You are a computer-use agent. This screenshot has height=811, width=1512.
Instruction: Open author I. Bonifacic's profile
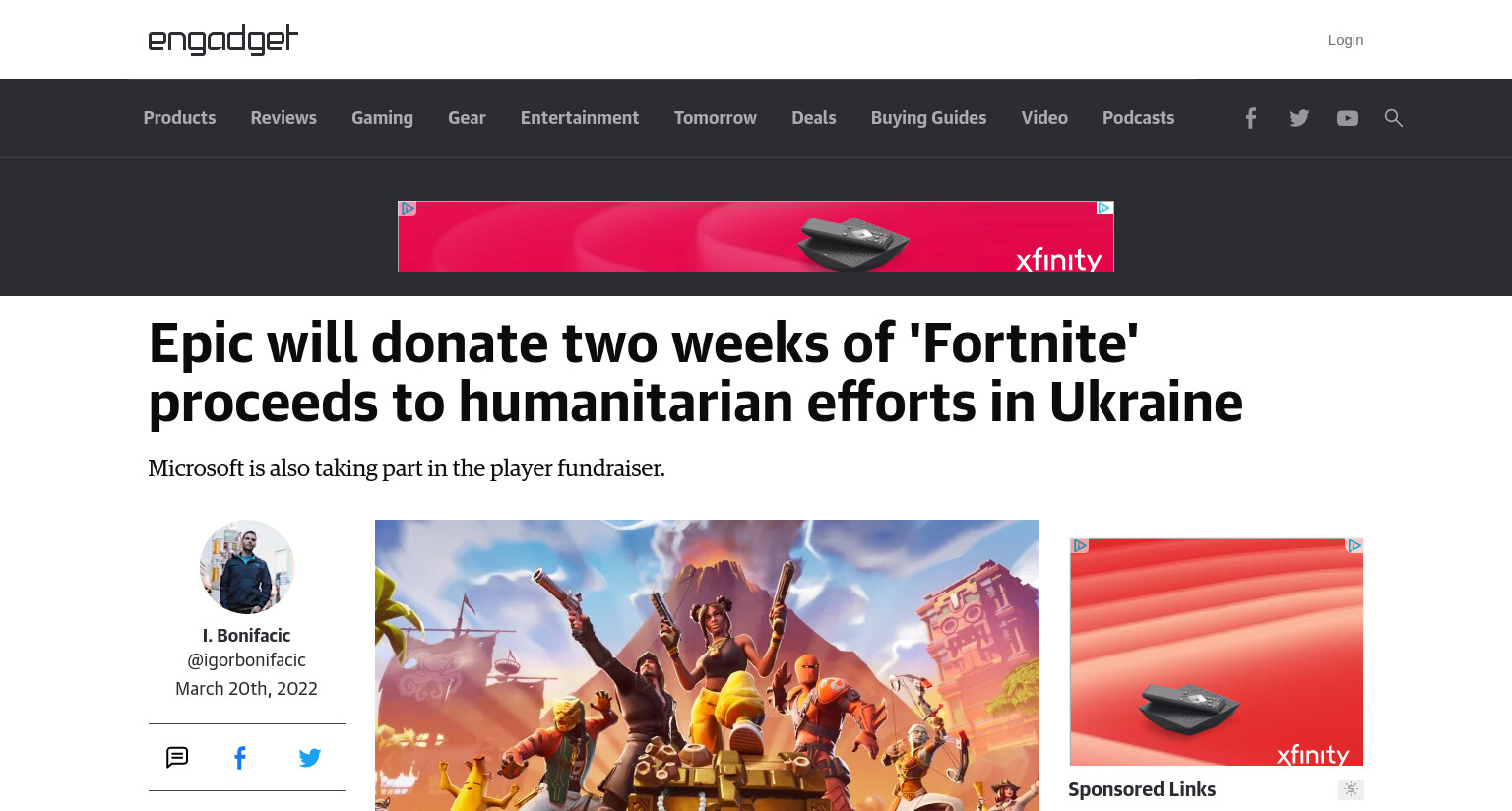246,636
